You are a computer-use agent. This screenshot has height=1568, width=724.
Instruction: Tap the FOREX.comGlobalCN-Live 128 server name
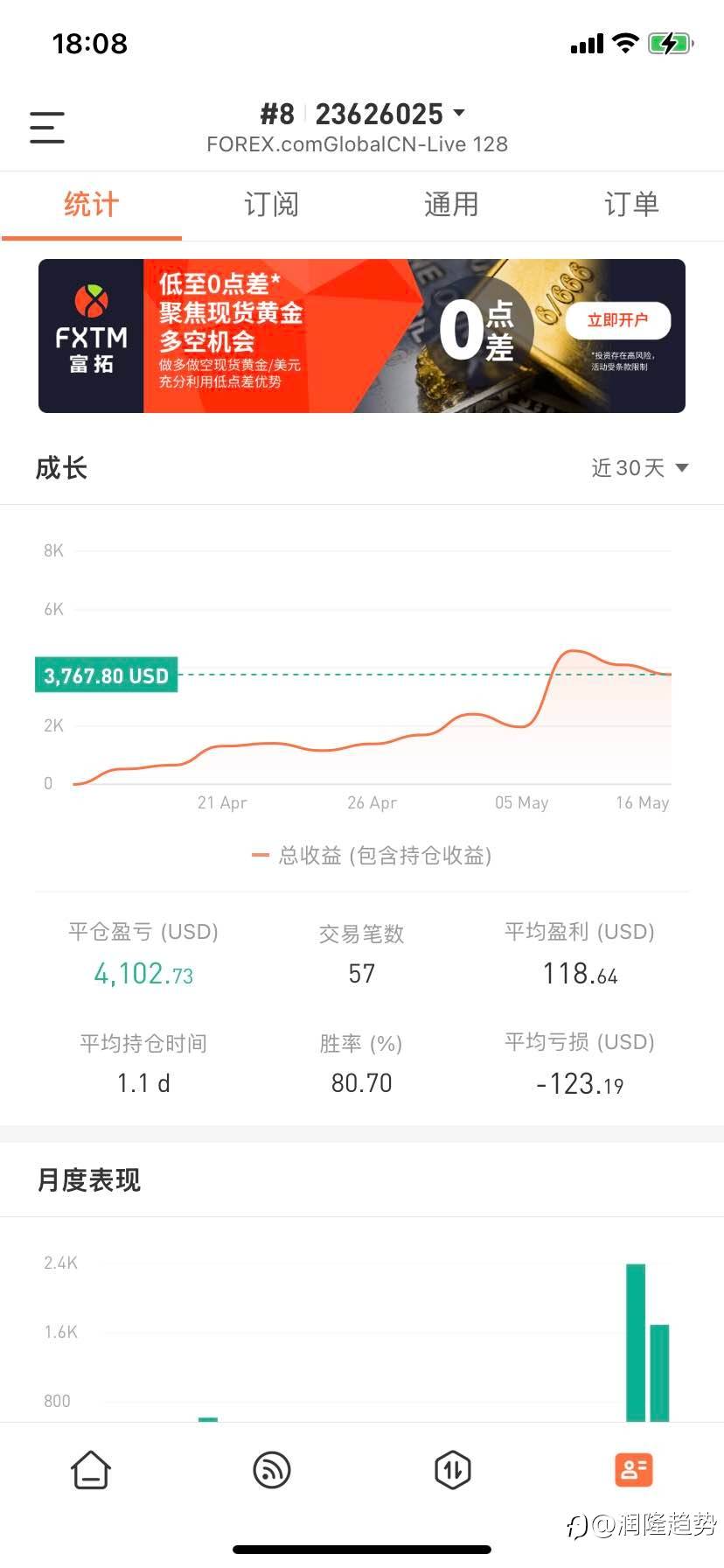(x=357, y=144)
